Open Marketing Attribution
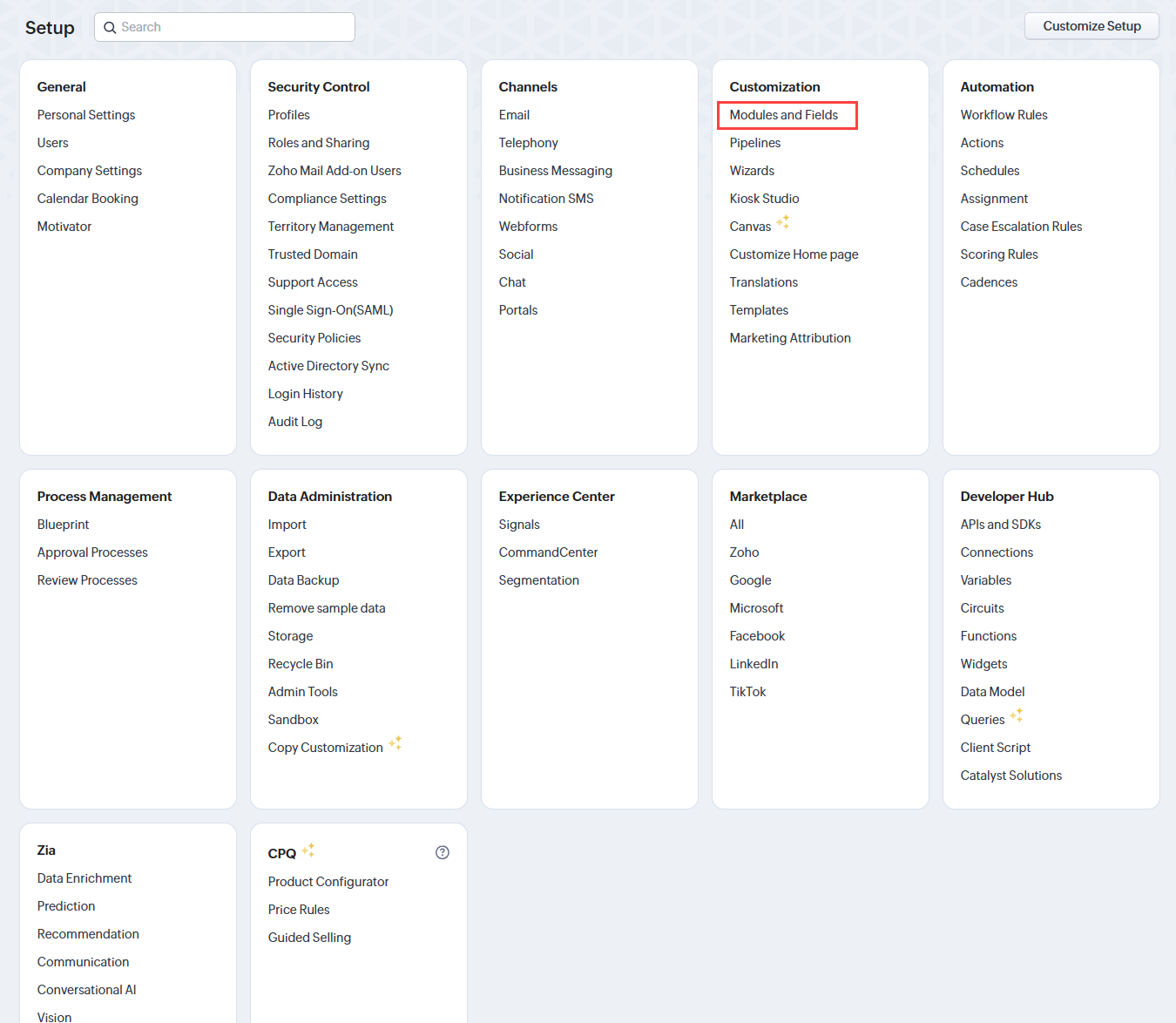1176x1023 pixels. click(x=790, y=338)
